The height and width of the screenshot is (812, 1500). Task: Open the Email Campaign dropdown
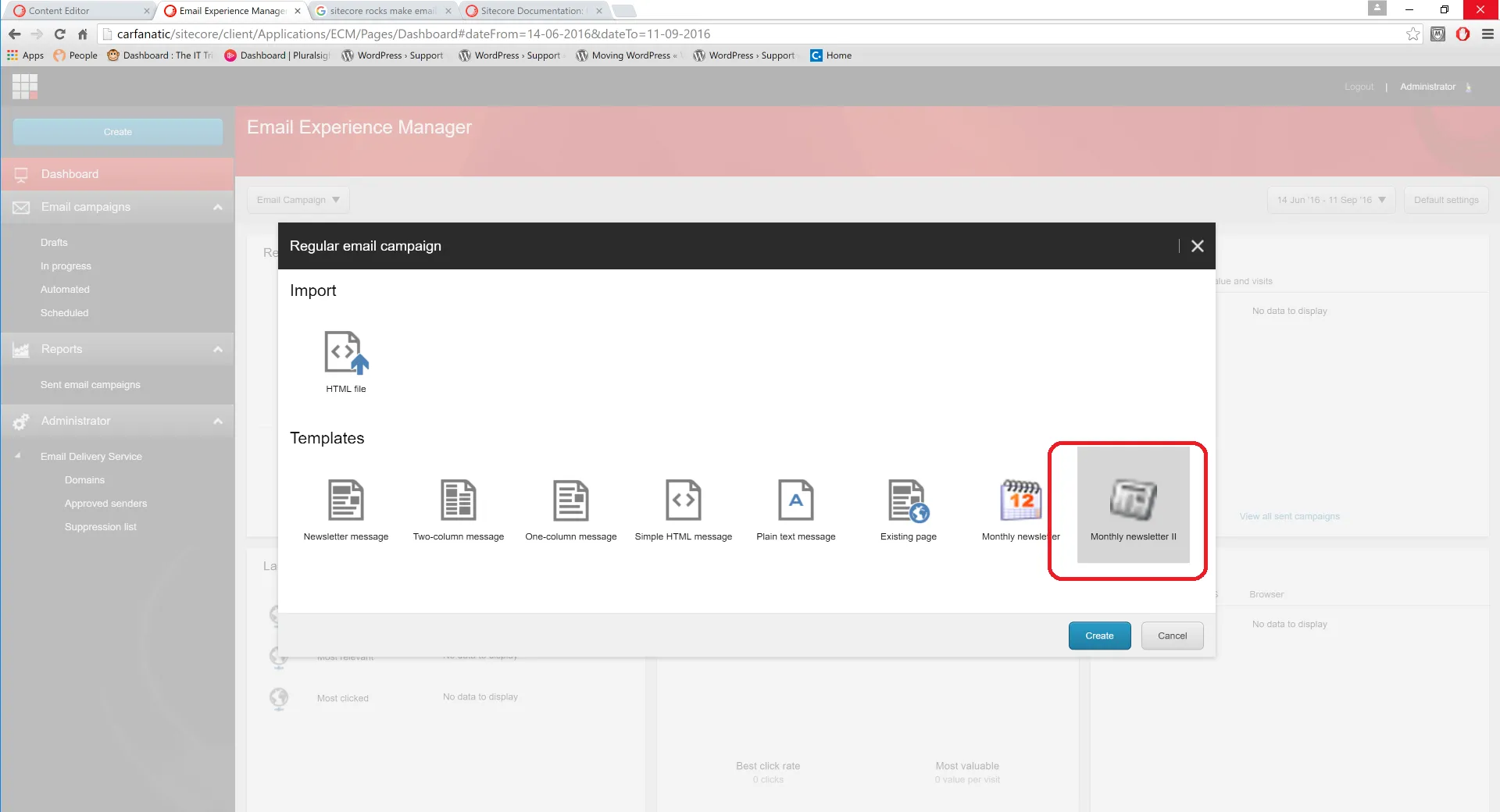pos(298,200)
